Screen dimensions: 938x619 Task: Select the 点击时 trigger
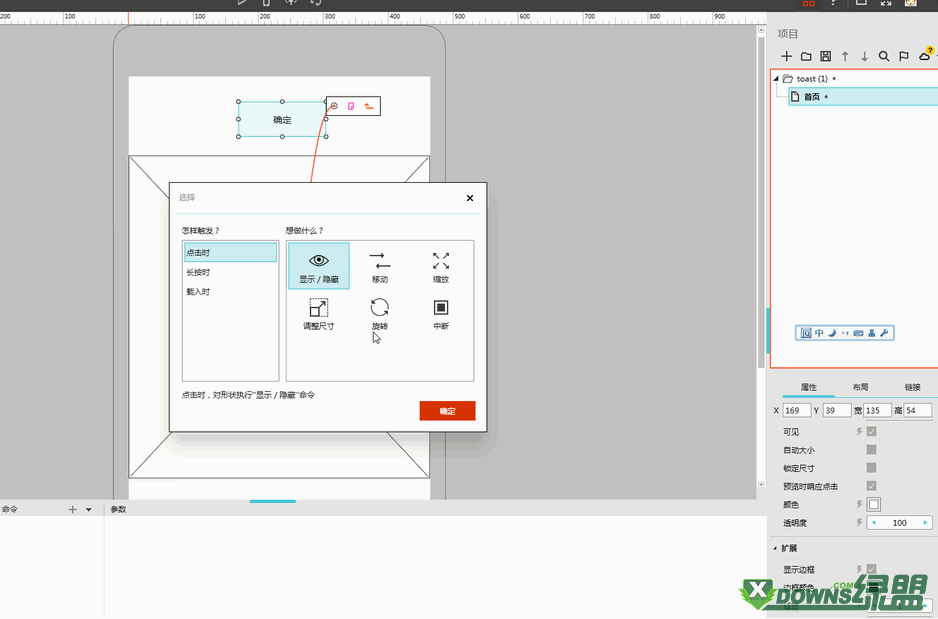[230, 252]
